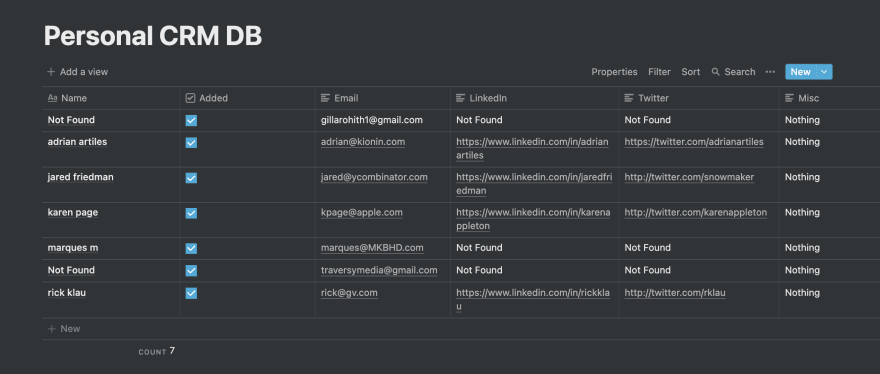Click the Email column text icon
Viewport: 880px width, 374px height.
click(x=325, y=98)
